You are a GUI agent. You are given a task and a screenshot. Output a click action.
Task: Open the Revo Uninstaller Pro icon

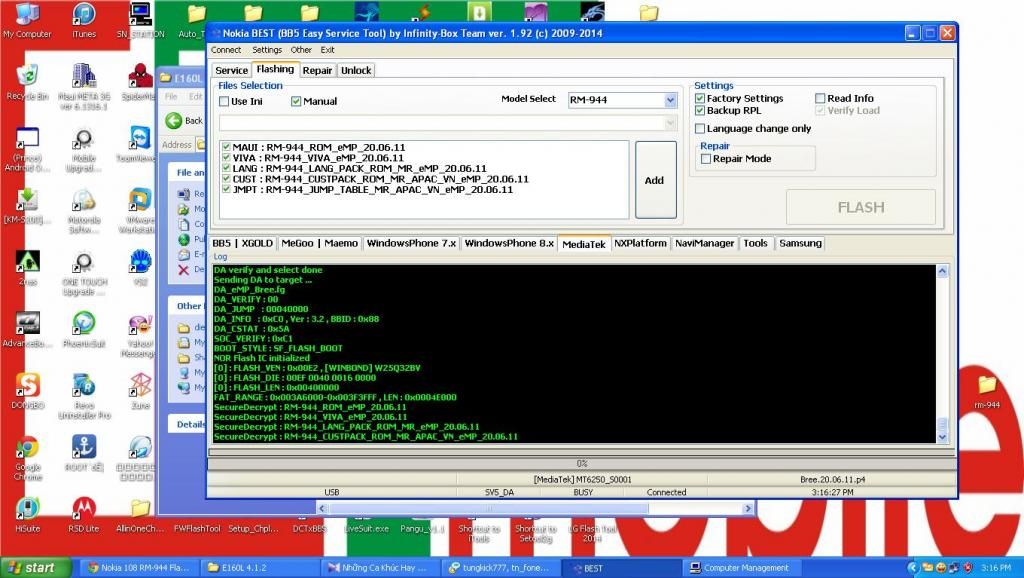[x=84, y=396]
